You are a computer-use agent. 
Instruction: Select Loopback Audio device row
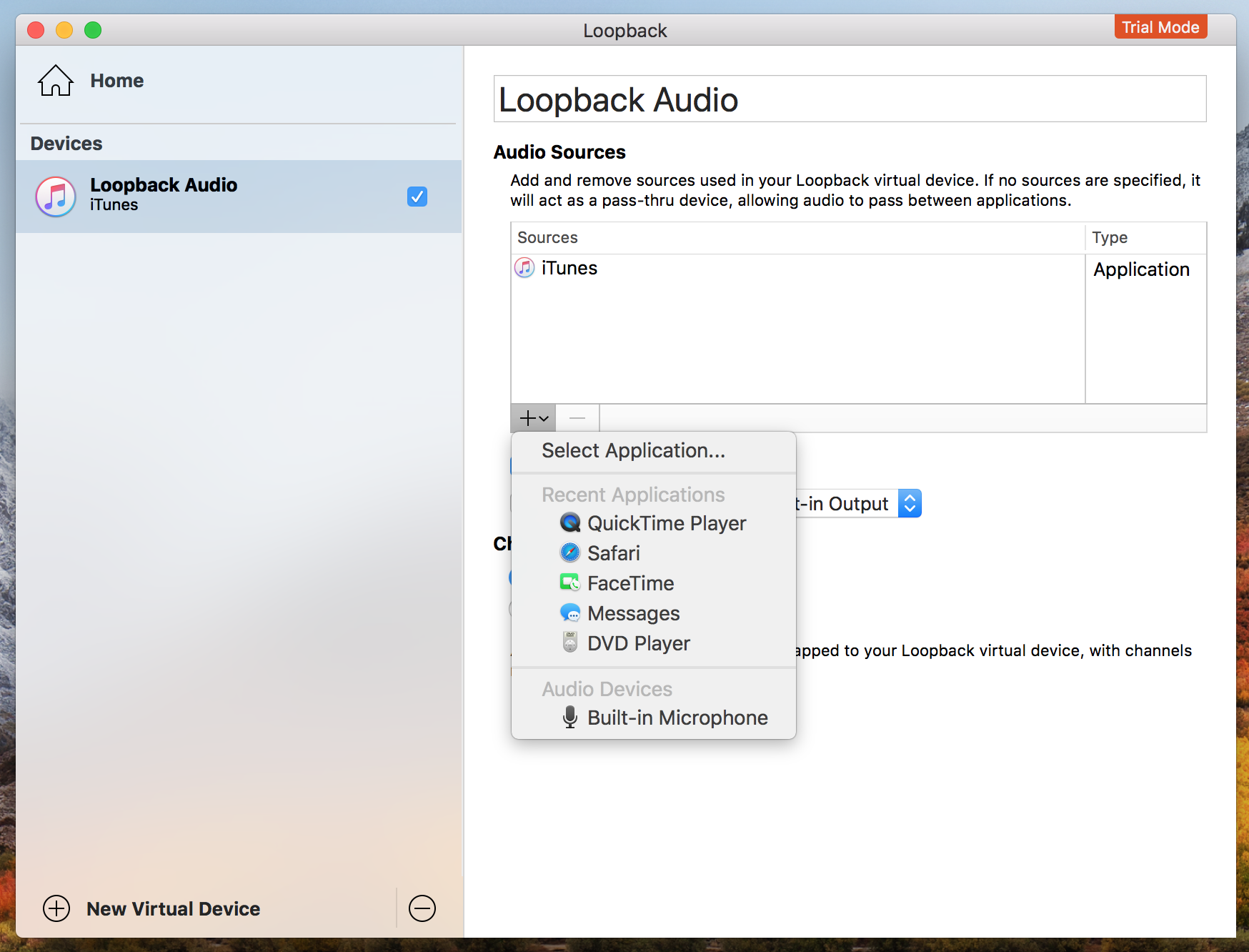(x=239, y=197)
